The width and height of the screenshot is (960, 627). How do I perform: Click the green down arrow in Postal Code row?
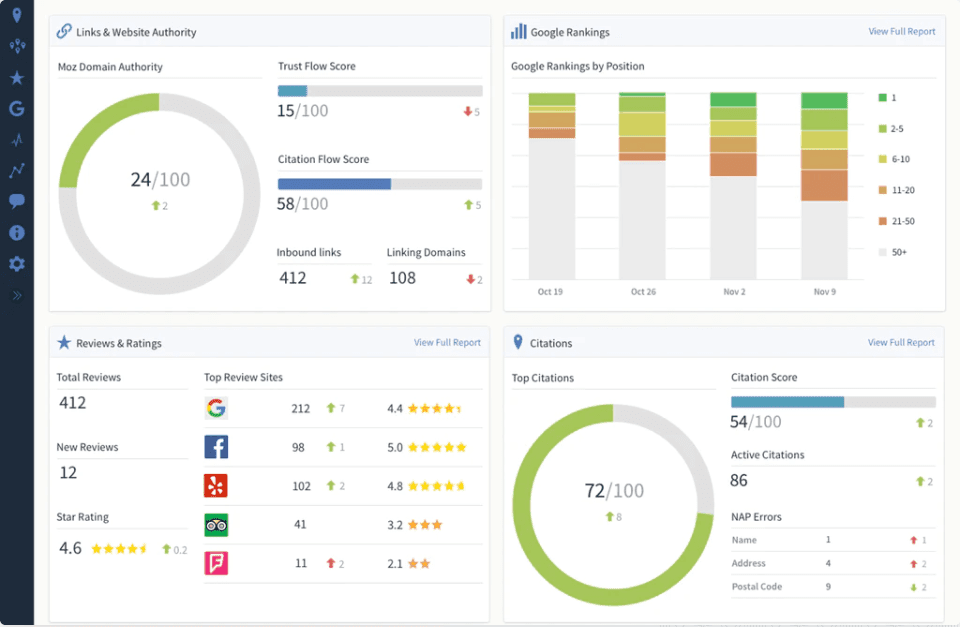pyautogui.click(x=913, y=587)
